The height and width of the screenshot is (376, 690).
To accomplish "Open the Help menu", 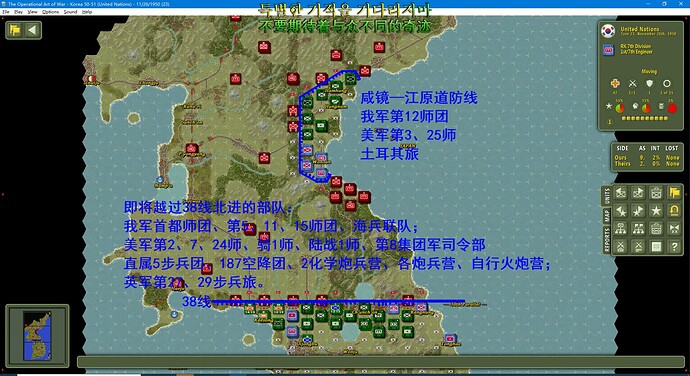I will coord(87,12).
